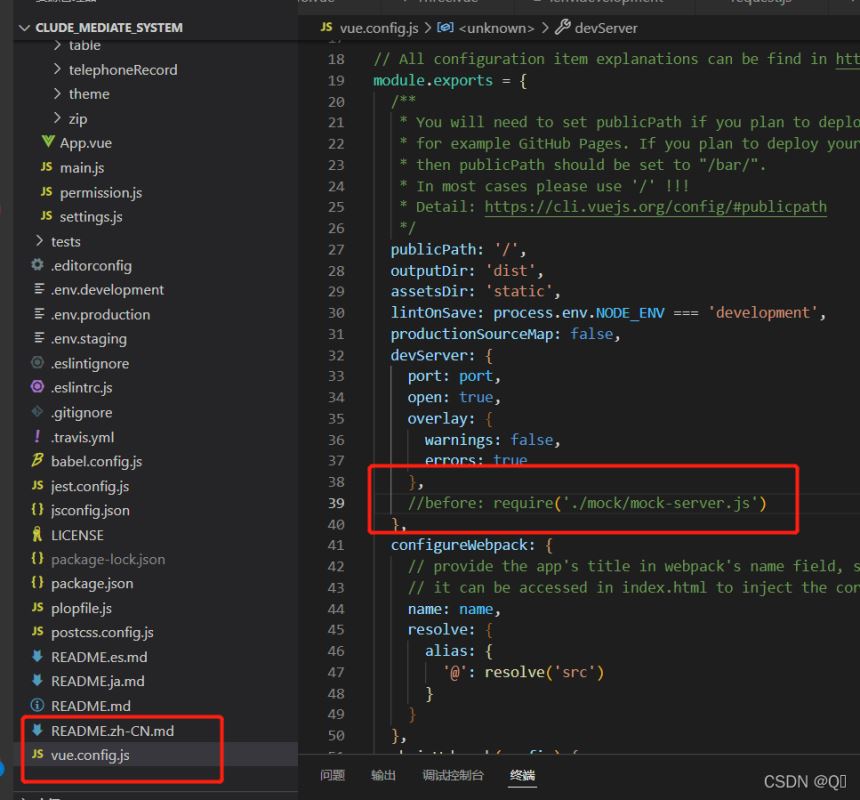Collapse the CLUDE_MEDIATE_SYSTEM explorer root
The image size is (860, 800).
(x=24, y=27)
